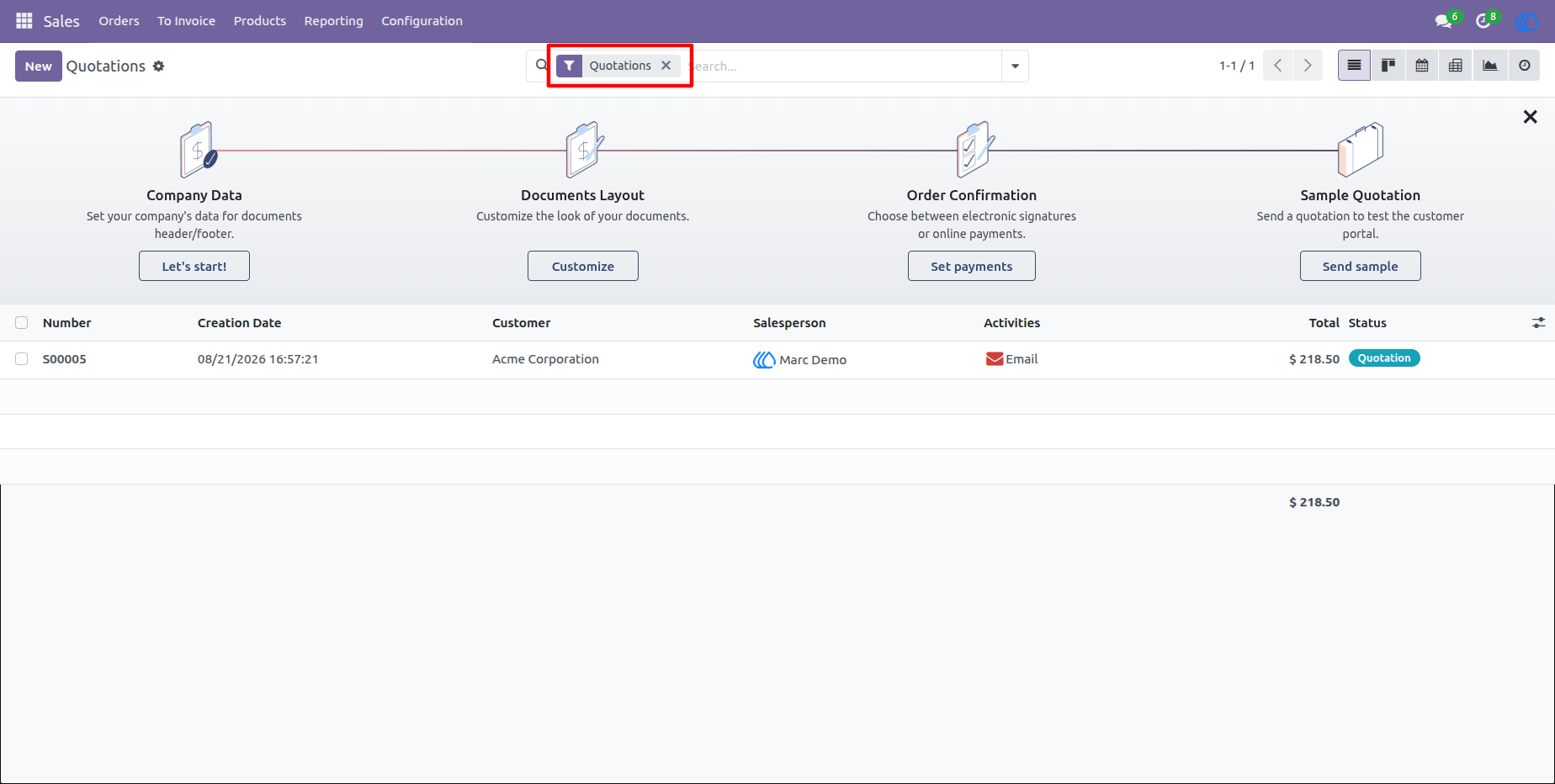Open the 1-1 / 1 pager counter
This screenshot has width=1555, height=784.
coord(1237,66)
